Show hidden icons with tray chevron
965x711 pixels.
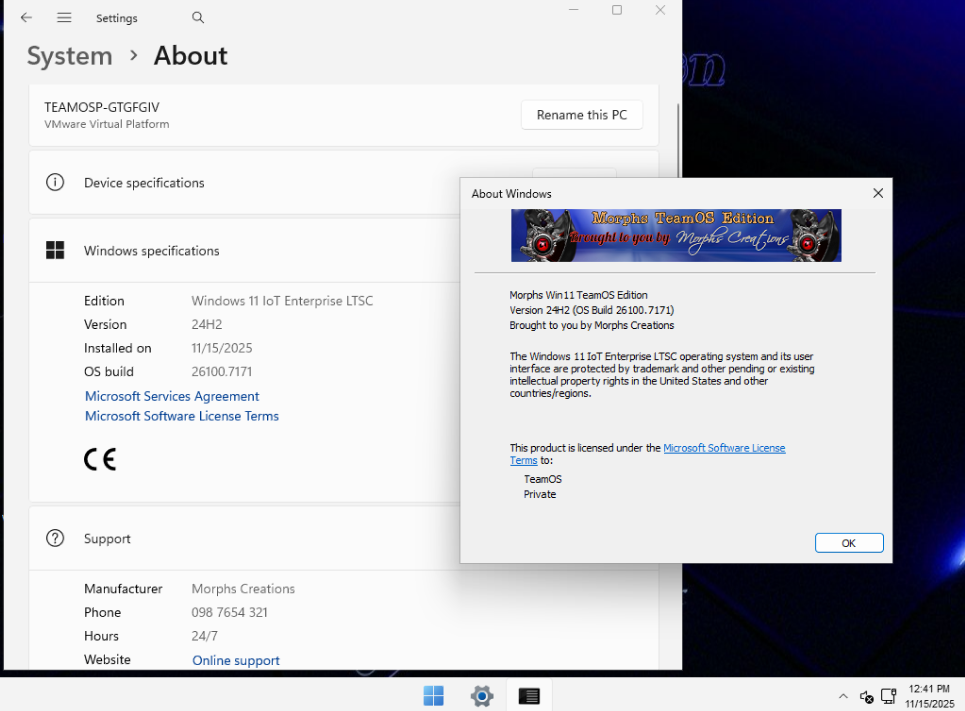tap(843, 697)
